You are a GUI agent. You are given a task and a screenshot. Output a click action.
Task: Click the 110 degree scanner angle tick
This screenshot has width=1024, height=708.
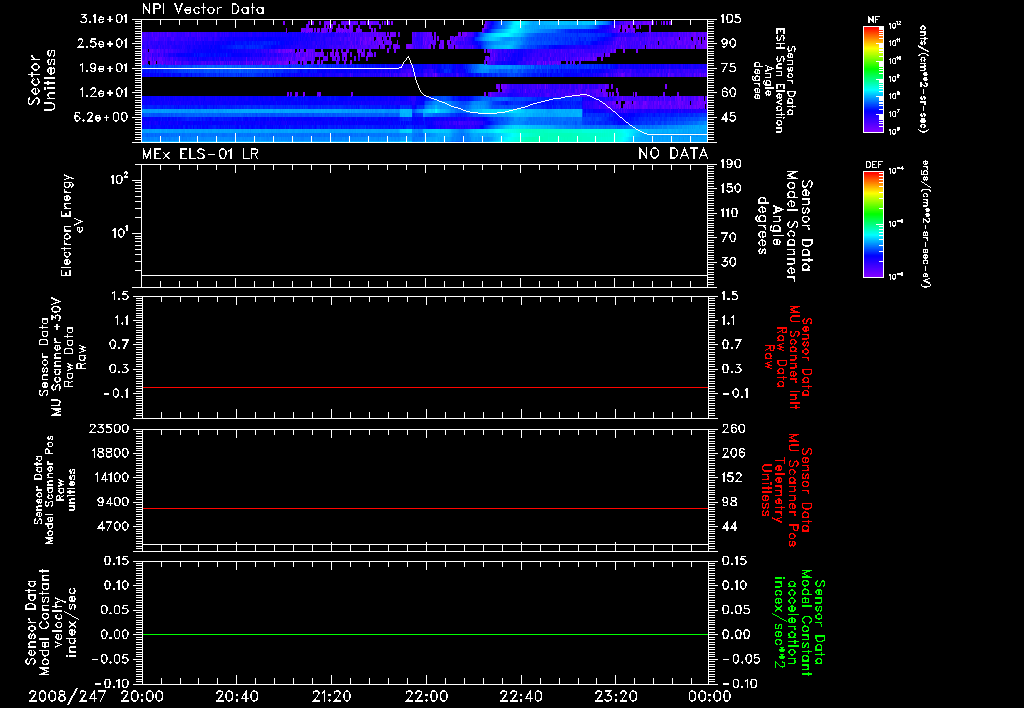click(731, 213)
